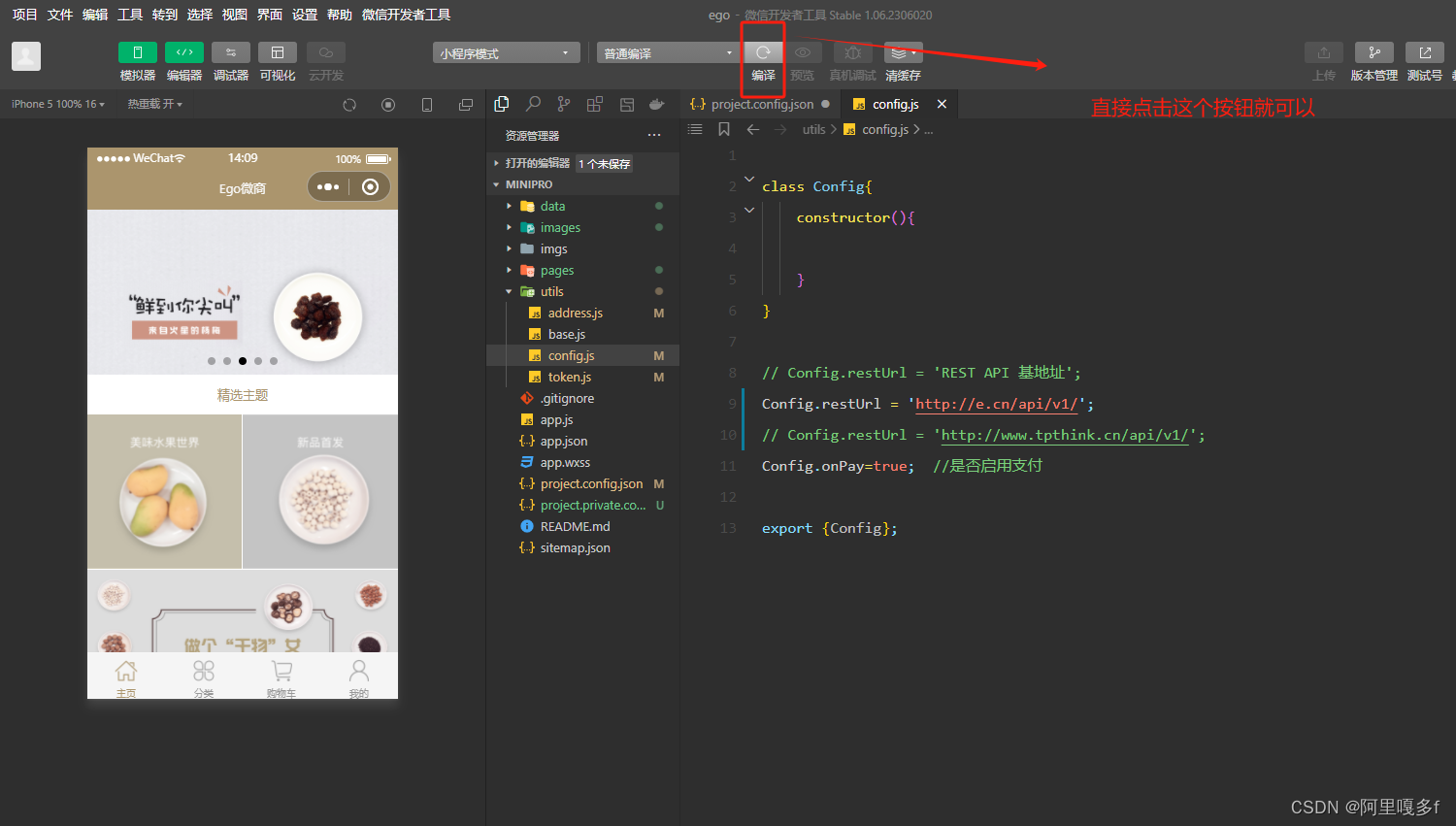Viewport: 1456px width, 826px height.
Task: Toggle the 编辑器 editor panel
Action: coord(183,53)
